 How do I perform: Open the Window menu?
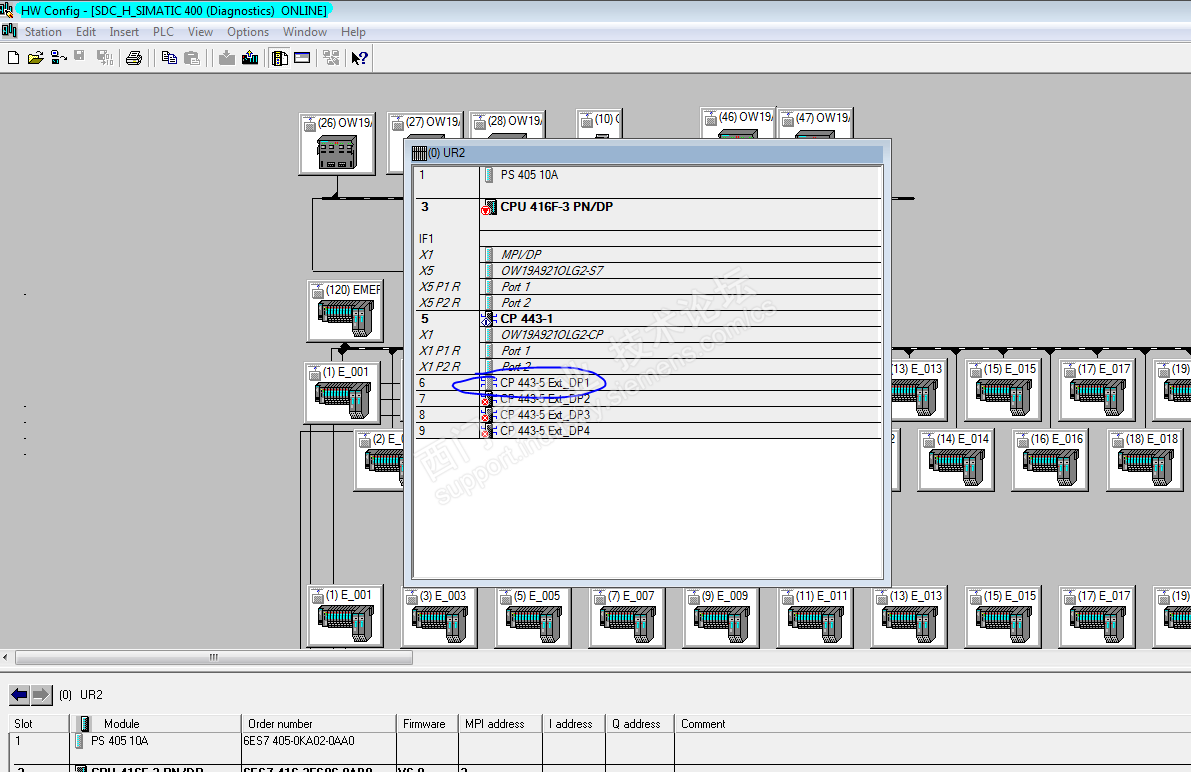[305, 32]
